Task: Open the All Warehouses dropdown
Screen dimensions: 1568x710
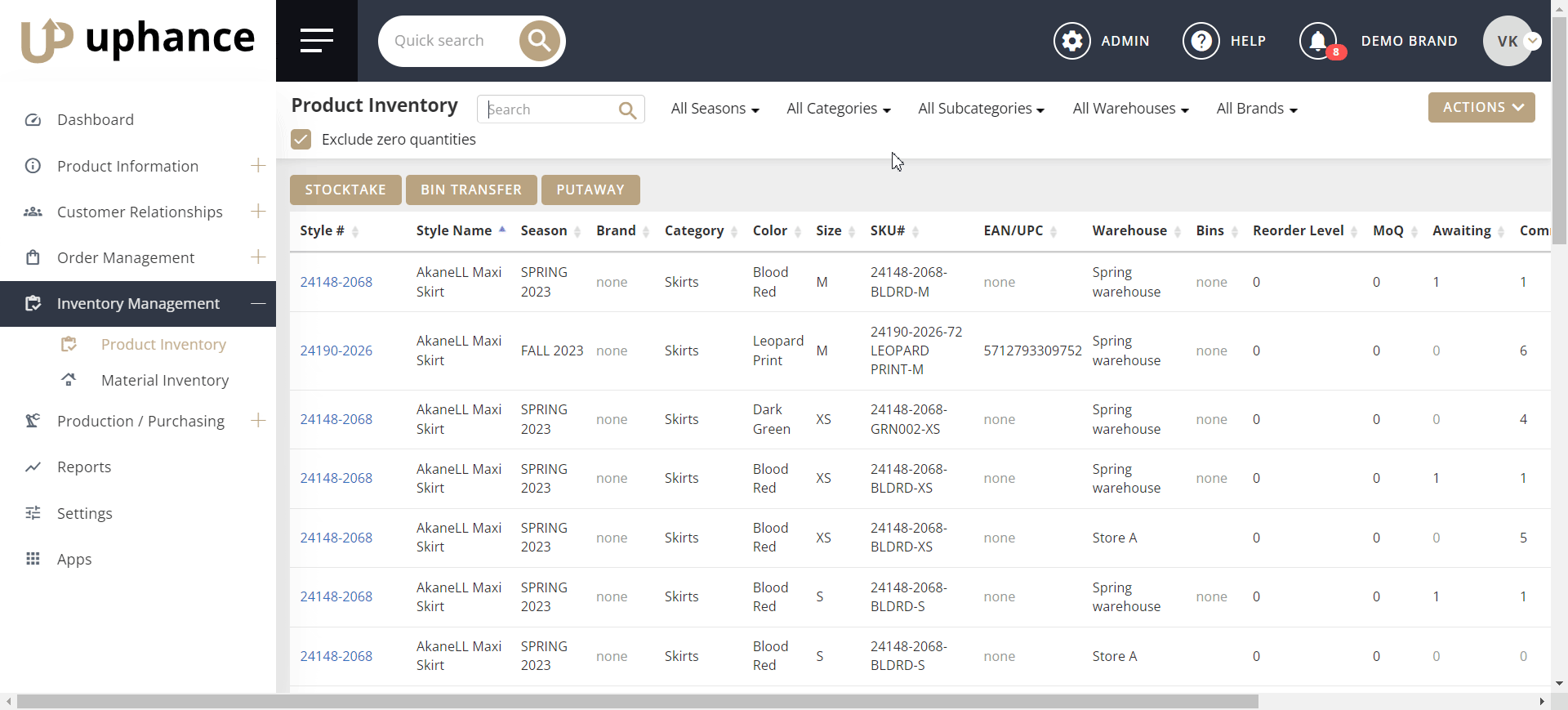Action: (x=1130, y=109)
